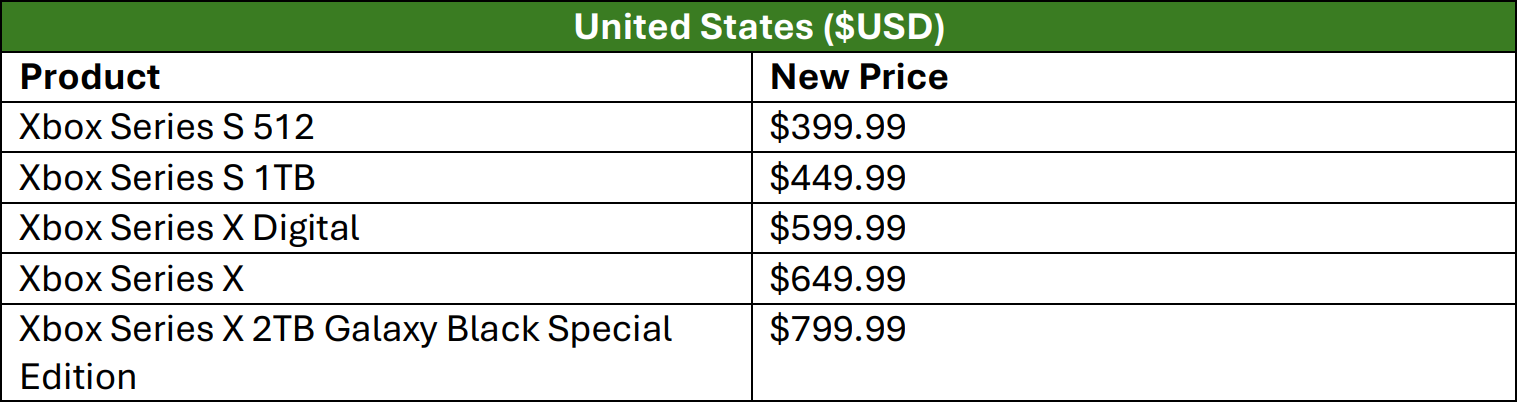Click the $799.99 price cell
The height and width of the screenshot is (402, 1517).
(838, 328)
